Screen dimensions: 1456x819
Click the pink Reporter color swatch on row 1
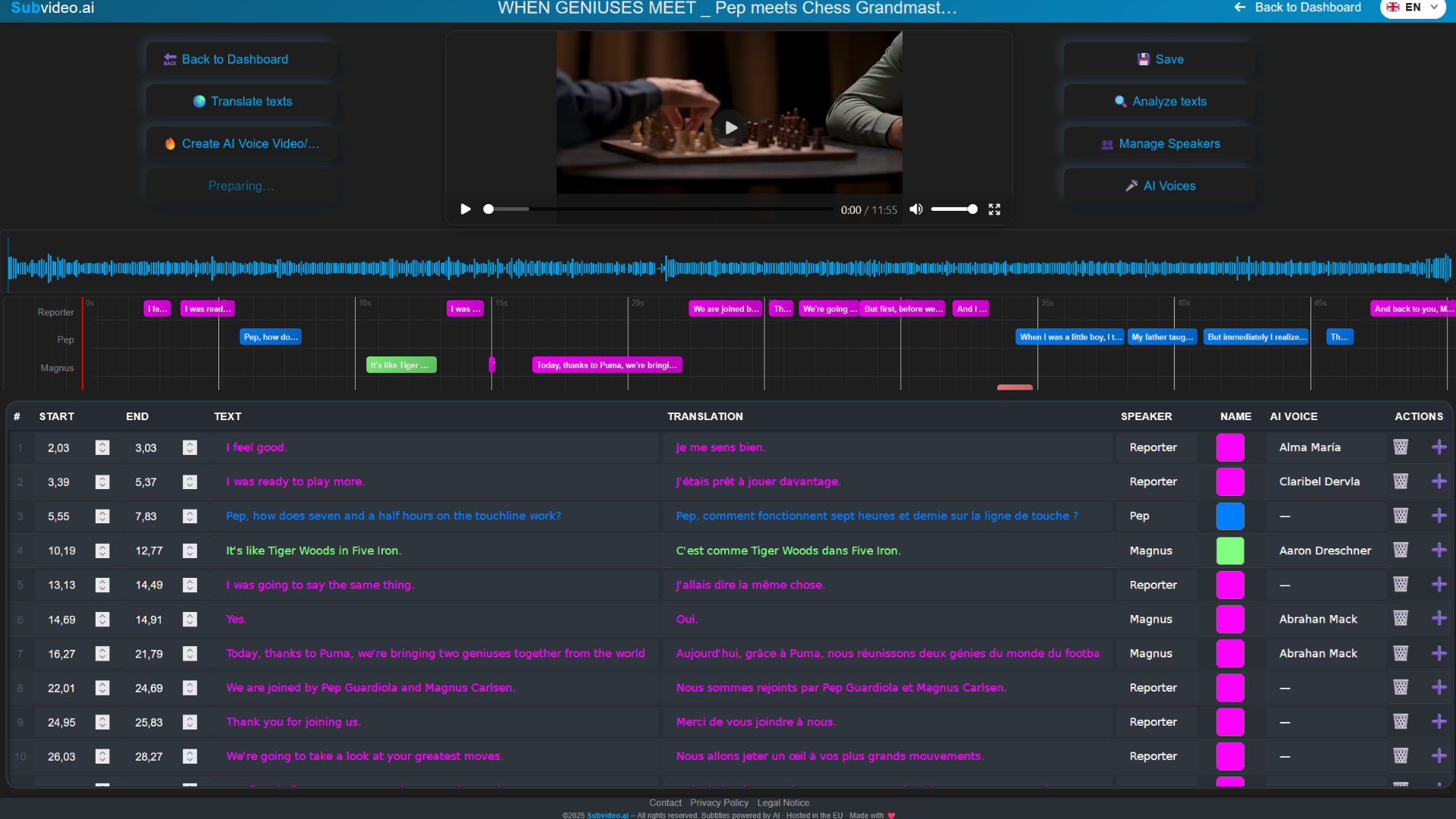click(x=1230, y=447)
